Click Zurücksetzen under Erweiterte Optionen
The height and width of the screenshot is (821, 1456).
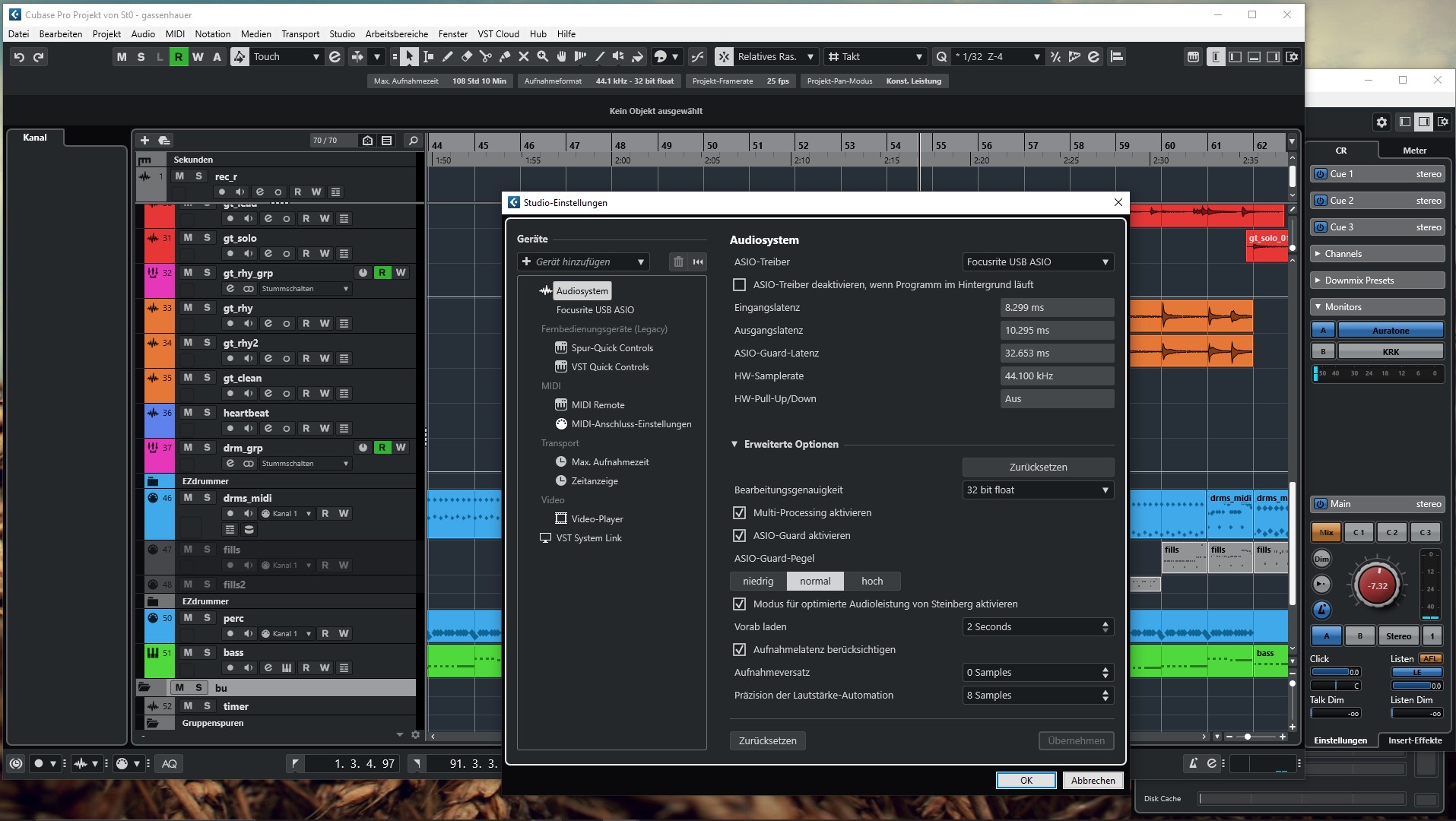point(1038,467)
